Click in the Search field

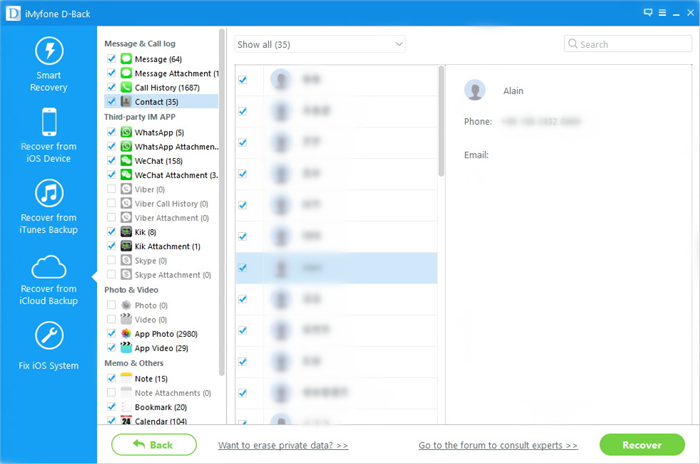coord(628,44)
